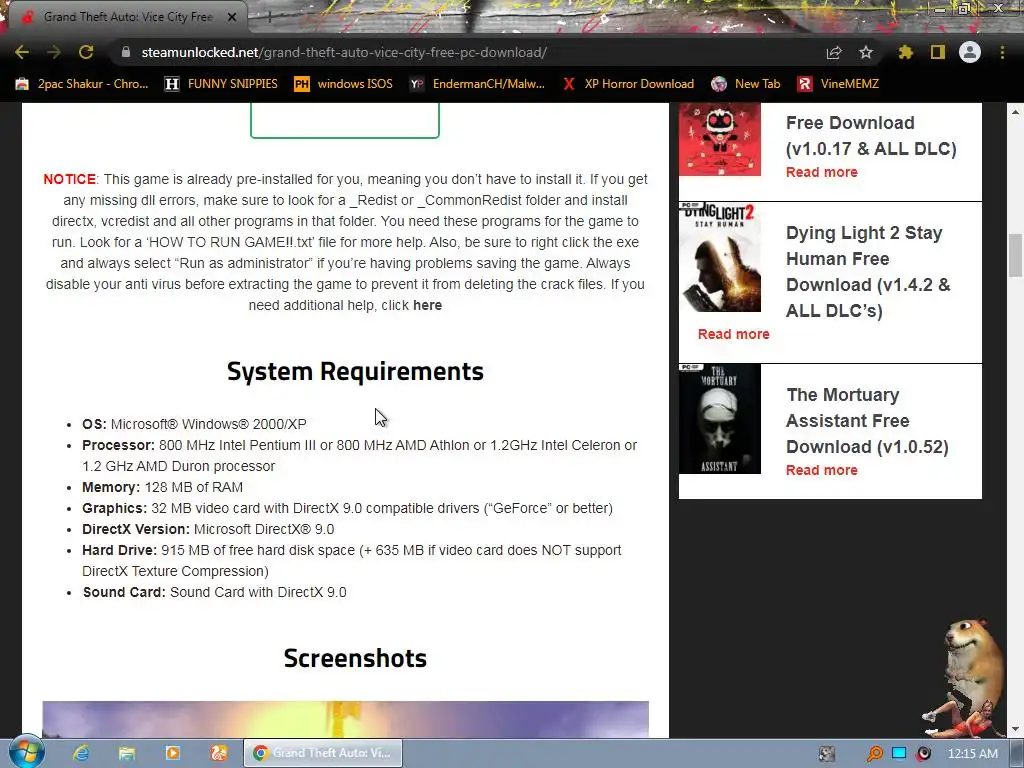The image size is (1024, 768).
Task: Click the browser forward arrow
Action: [54, 52]
